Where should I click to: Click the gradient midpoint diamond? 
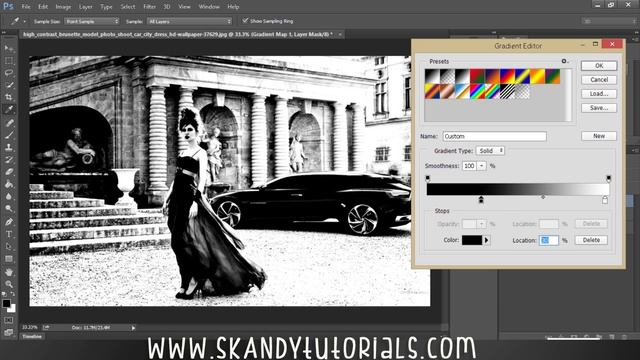543,197
